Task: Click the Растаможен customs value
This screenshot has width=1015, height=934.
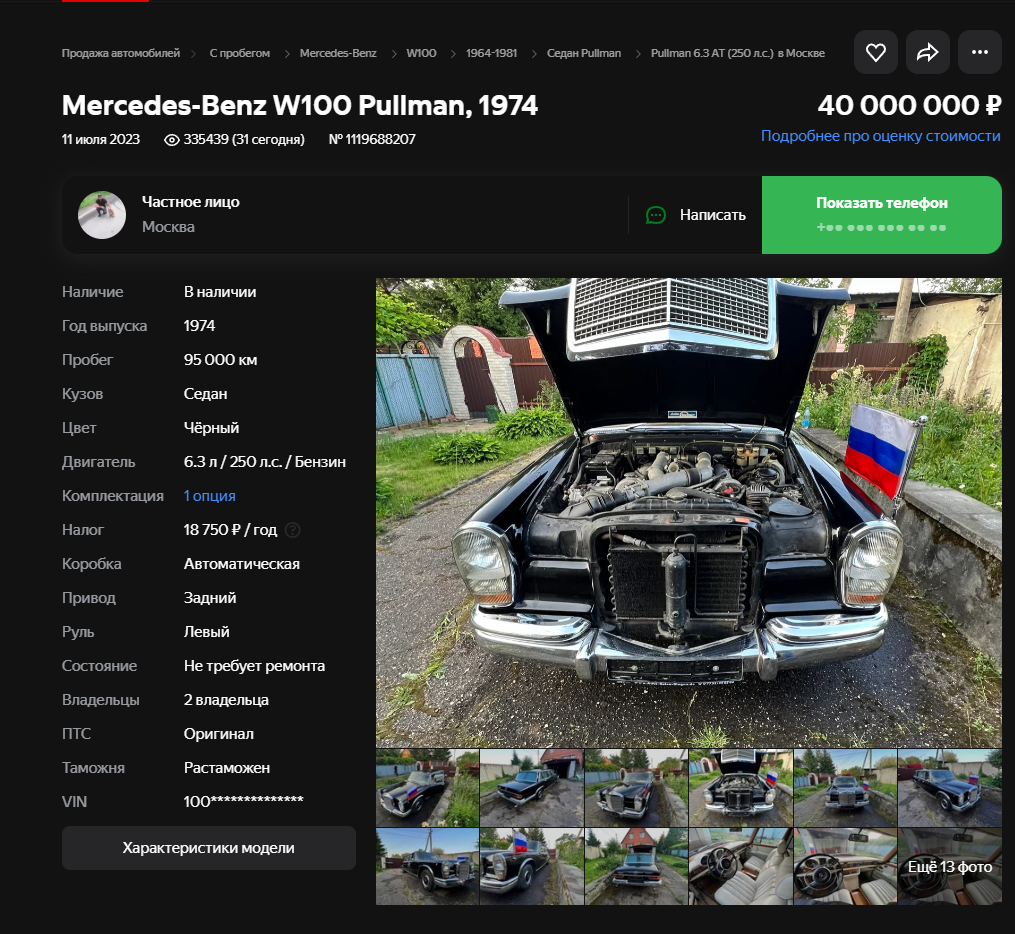Action: click(227, 768)
